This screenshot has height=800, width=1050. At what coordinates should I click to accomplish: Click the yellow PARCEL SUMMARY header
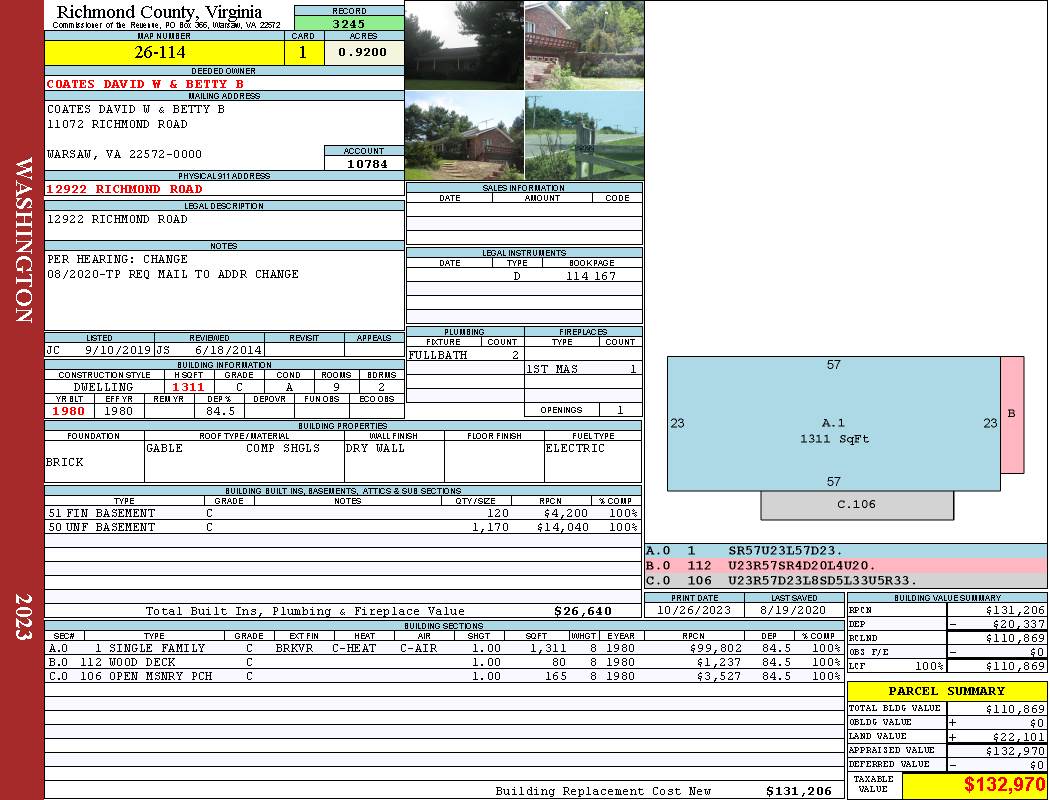click(x=946, y=691)
